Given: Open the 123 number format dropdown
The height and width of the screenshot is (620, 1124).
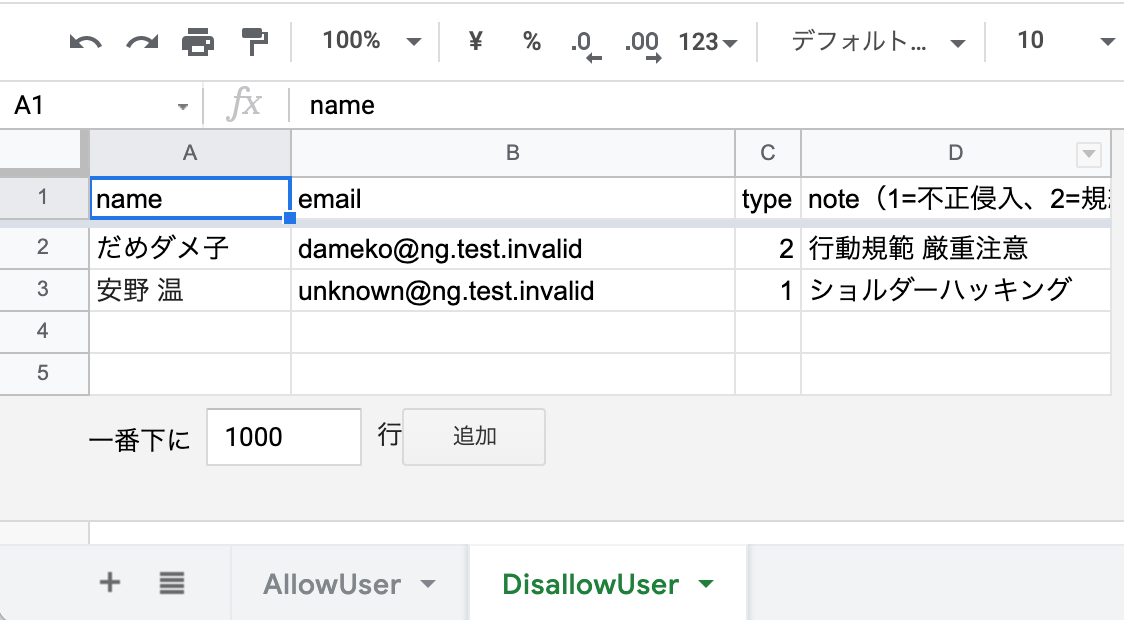Looking at the screenshot, I should (707, 42).
